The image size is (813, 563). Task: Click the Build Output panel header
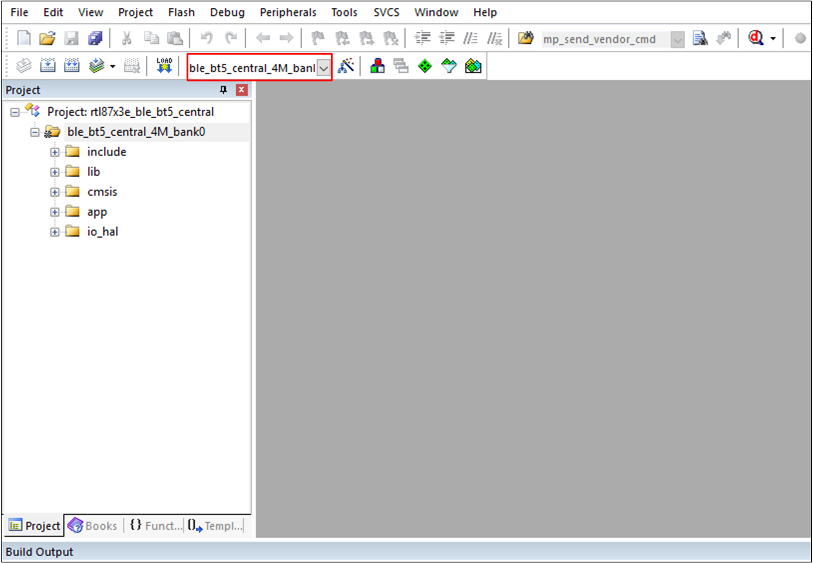coord(406,552)
